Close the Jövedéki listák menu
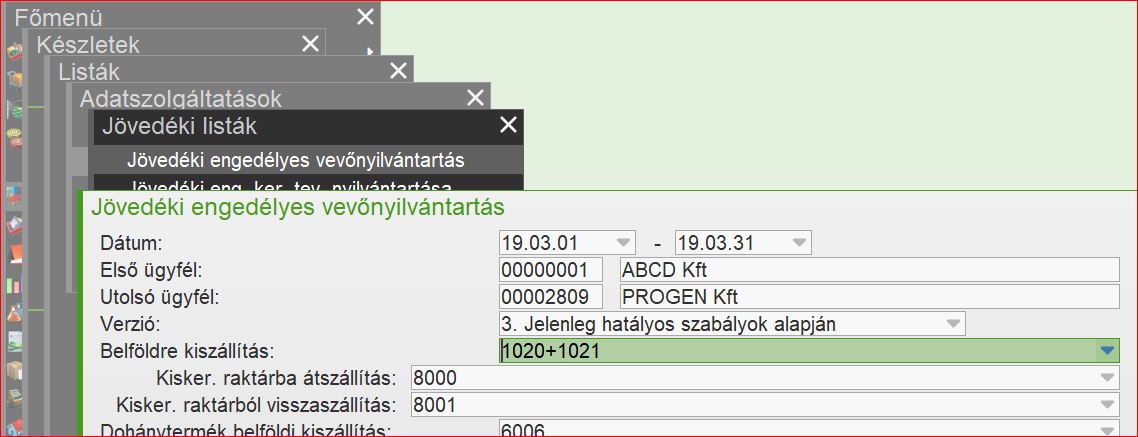This screenshot has height=437, width=1138. click(x=509, y=125)
